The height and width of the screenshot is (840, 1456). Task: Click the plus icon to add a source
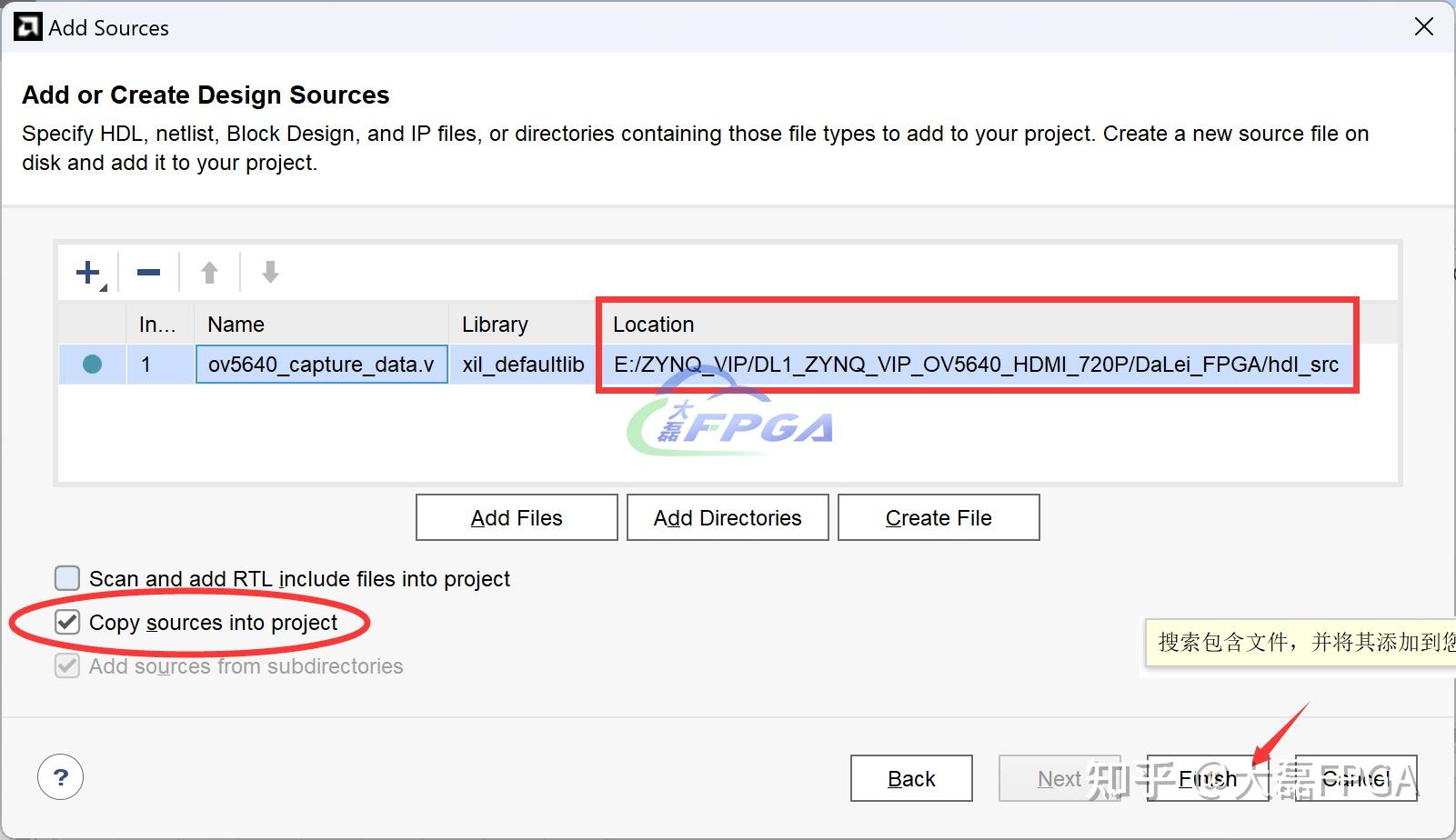click(86, 271)
